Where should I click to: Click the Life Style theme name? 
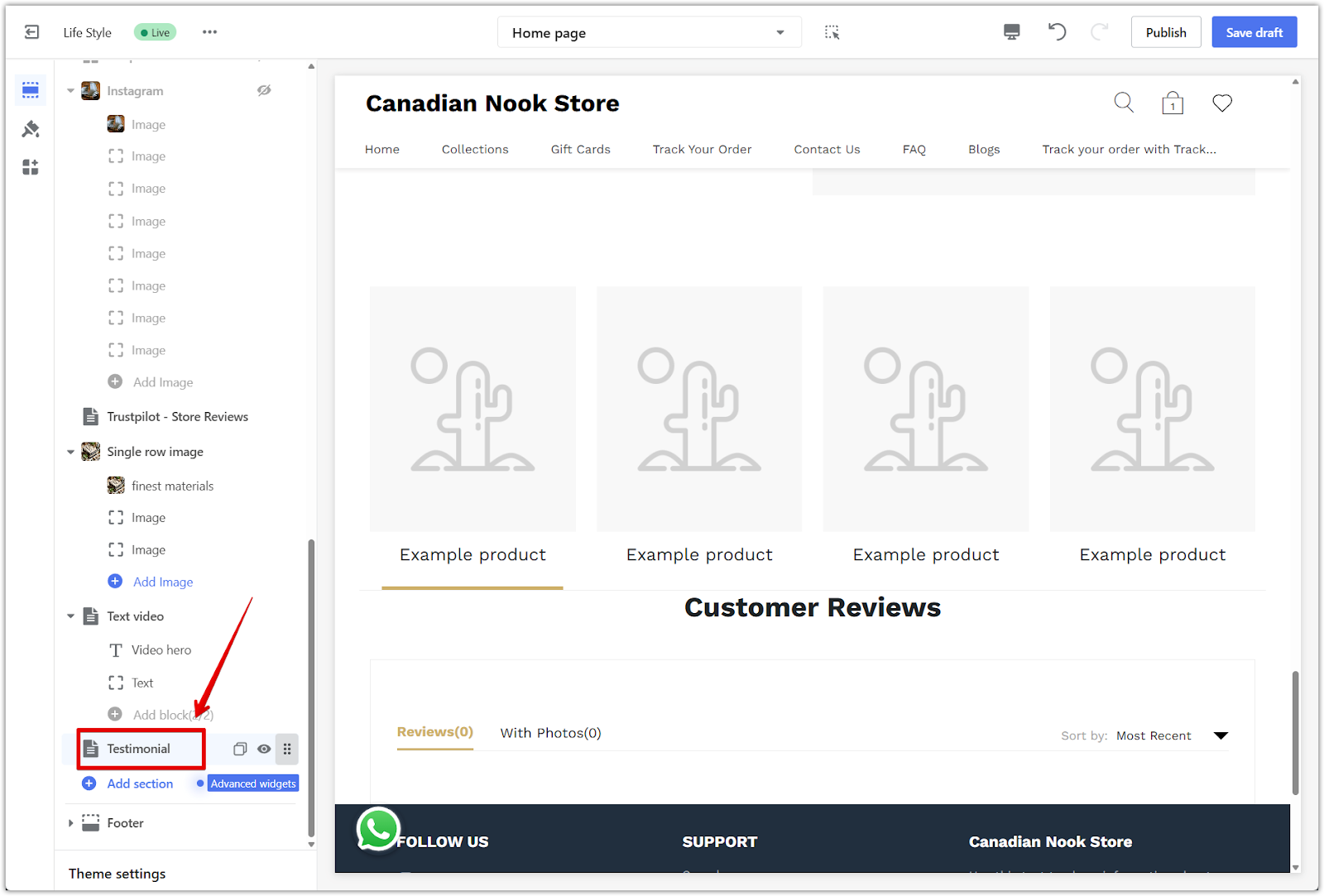coord(87,32)
